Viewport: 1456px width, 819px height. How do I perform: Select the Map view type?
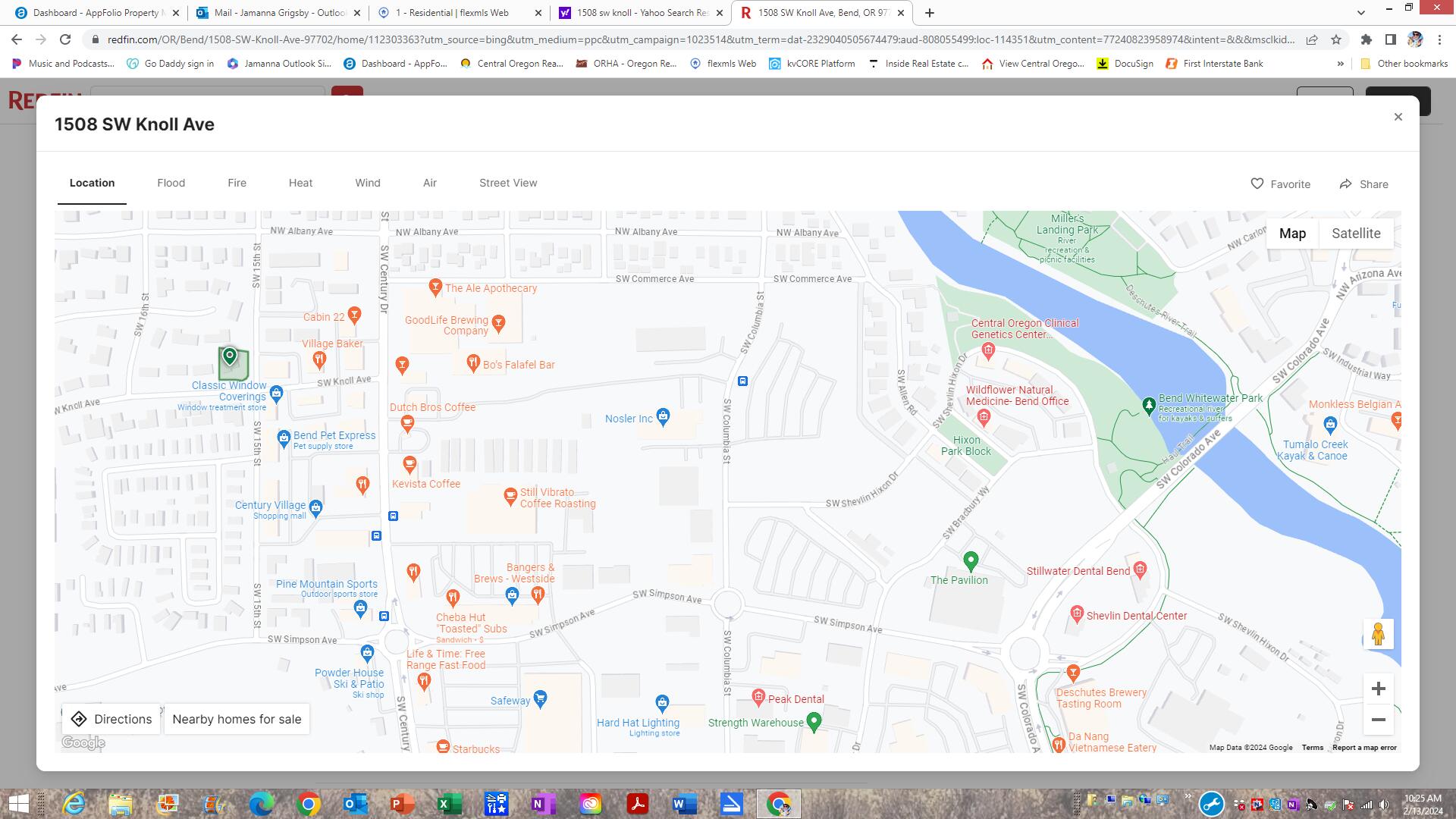click(1292, 234)
